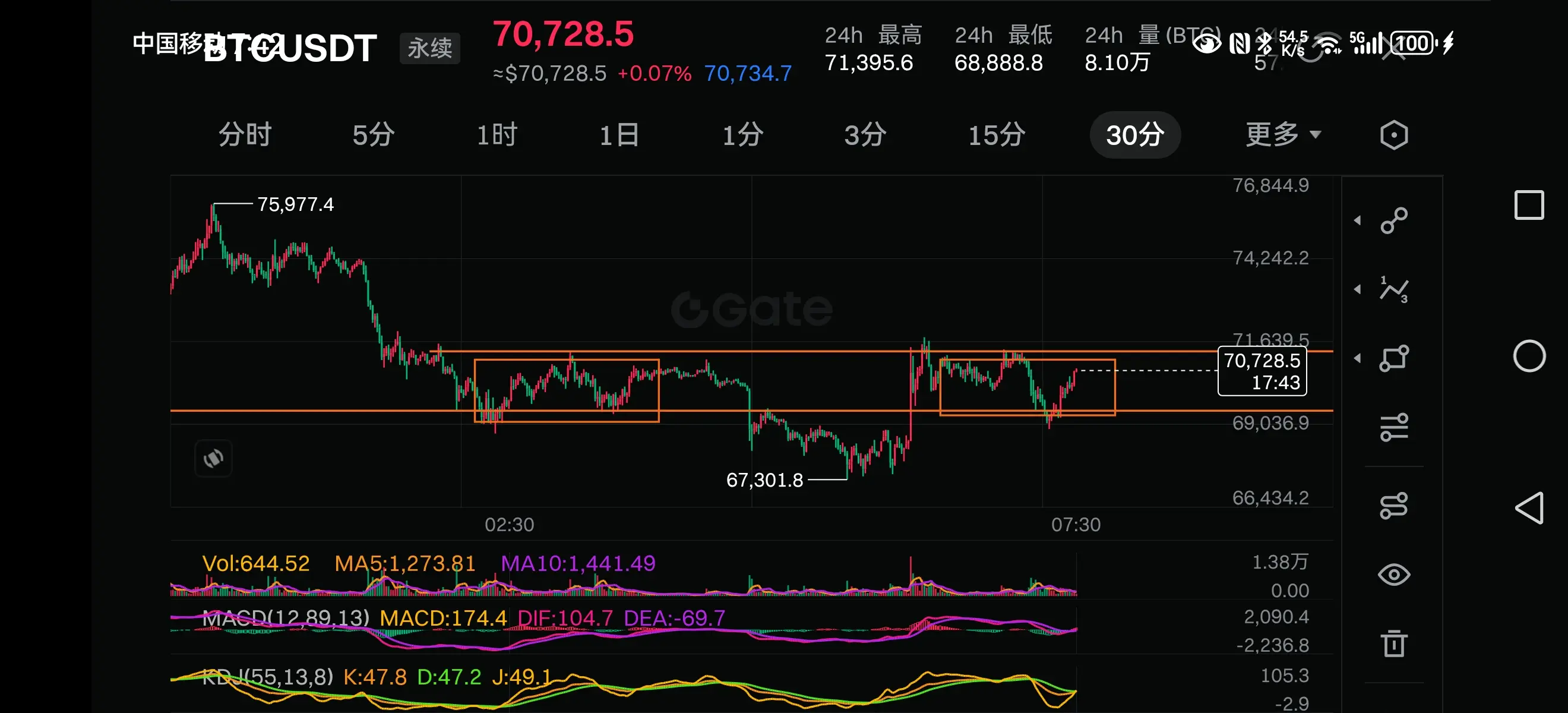Switch to the 1日 timeframe tab

point(619,134)
